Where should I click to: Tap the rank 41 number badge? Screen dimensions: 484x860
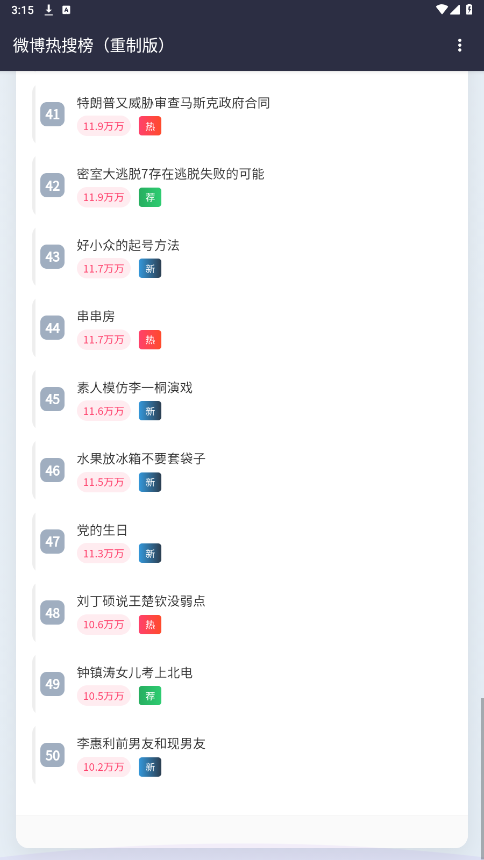53,114
